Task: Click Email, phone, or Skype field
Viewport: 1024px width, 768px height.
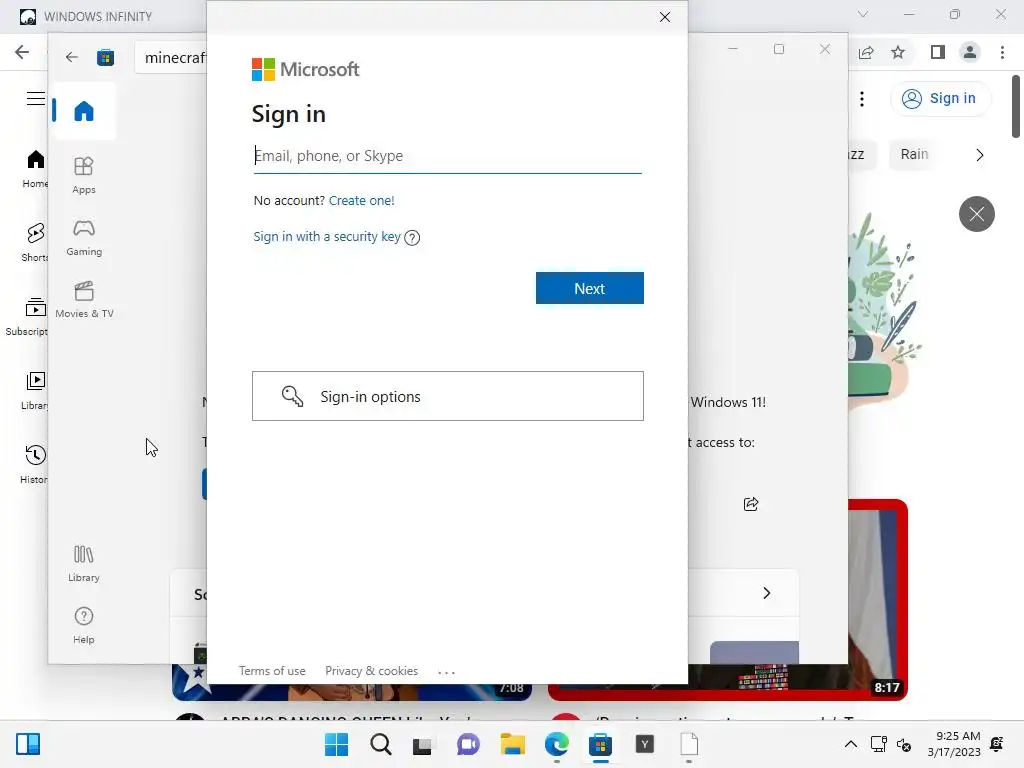Action: [x=447, y=156]
